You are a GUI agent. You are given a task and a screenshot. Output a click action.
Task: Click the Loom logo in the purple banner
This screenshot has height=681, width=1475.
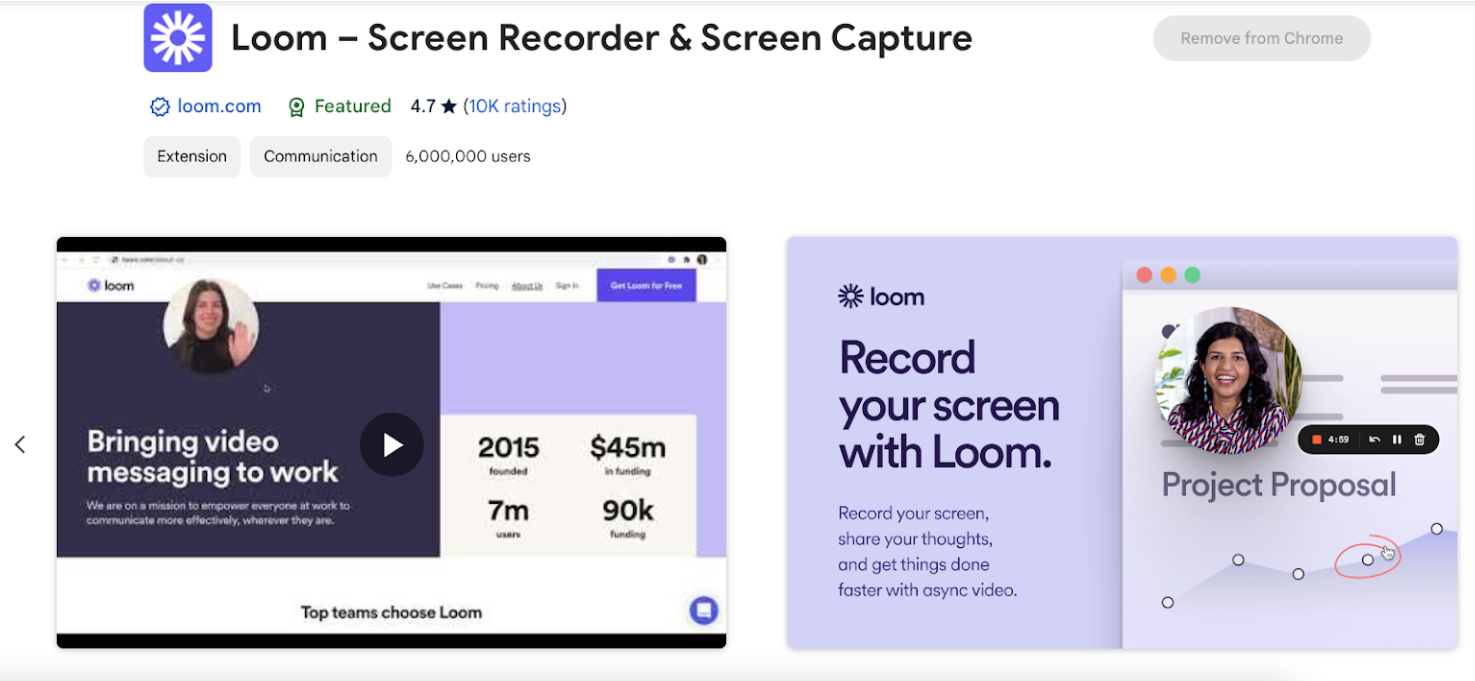pyautogui.click(x=881, y=296)
